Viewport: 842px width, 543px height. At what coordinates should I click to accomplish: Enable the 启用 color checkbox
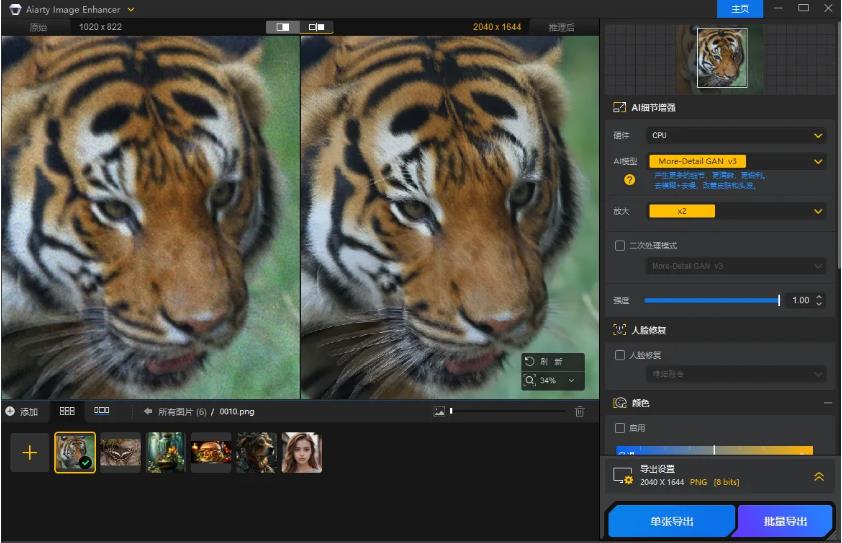click(x=620, y=428)
